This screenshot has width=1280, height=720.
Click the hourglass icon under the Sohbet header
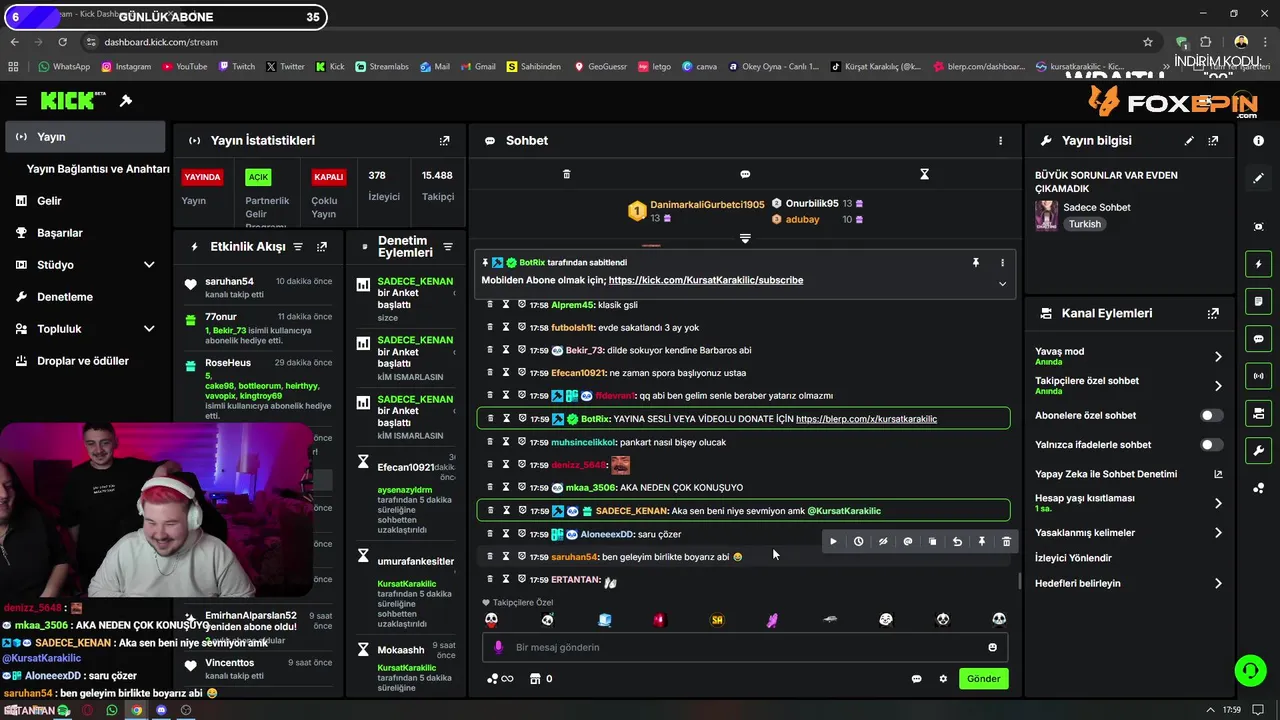pyautogui.click(x=924, y=174)
